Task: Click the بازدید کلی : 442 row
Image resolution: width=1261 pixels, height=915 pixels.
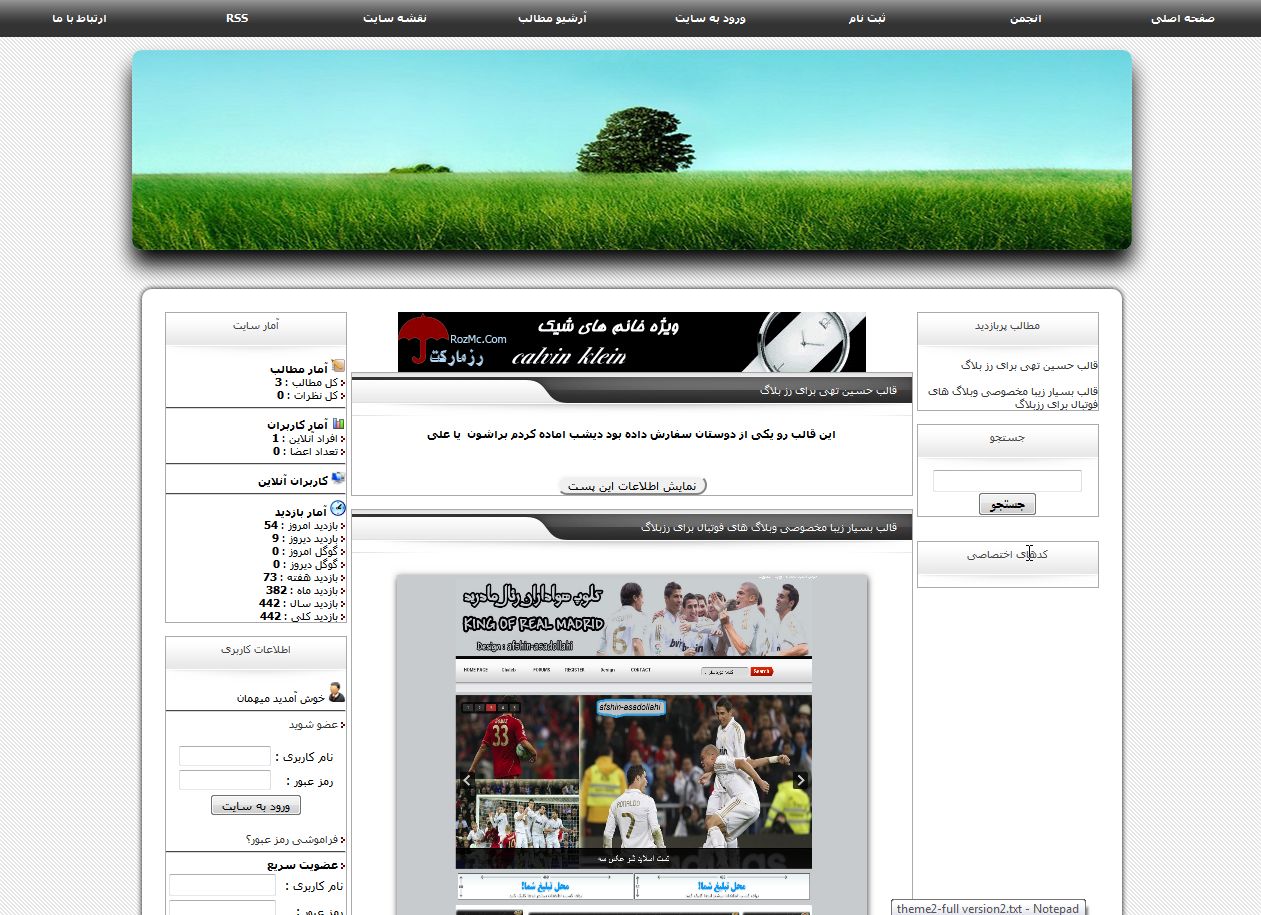Action: tap(301, 616)
